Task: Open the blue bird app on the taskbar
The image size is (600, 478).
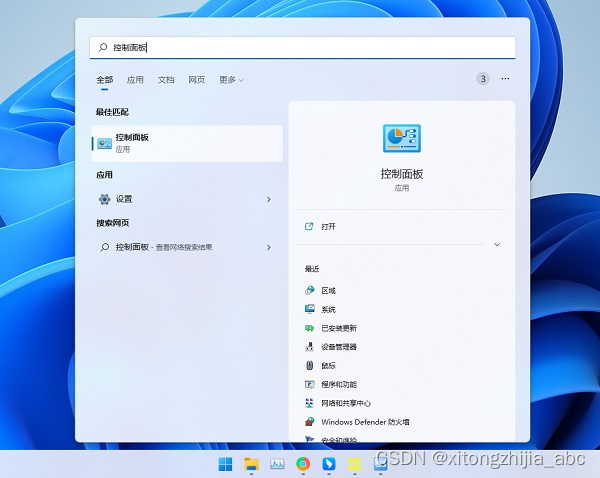Action: [329, 464]
